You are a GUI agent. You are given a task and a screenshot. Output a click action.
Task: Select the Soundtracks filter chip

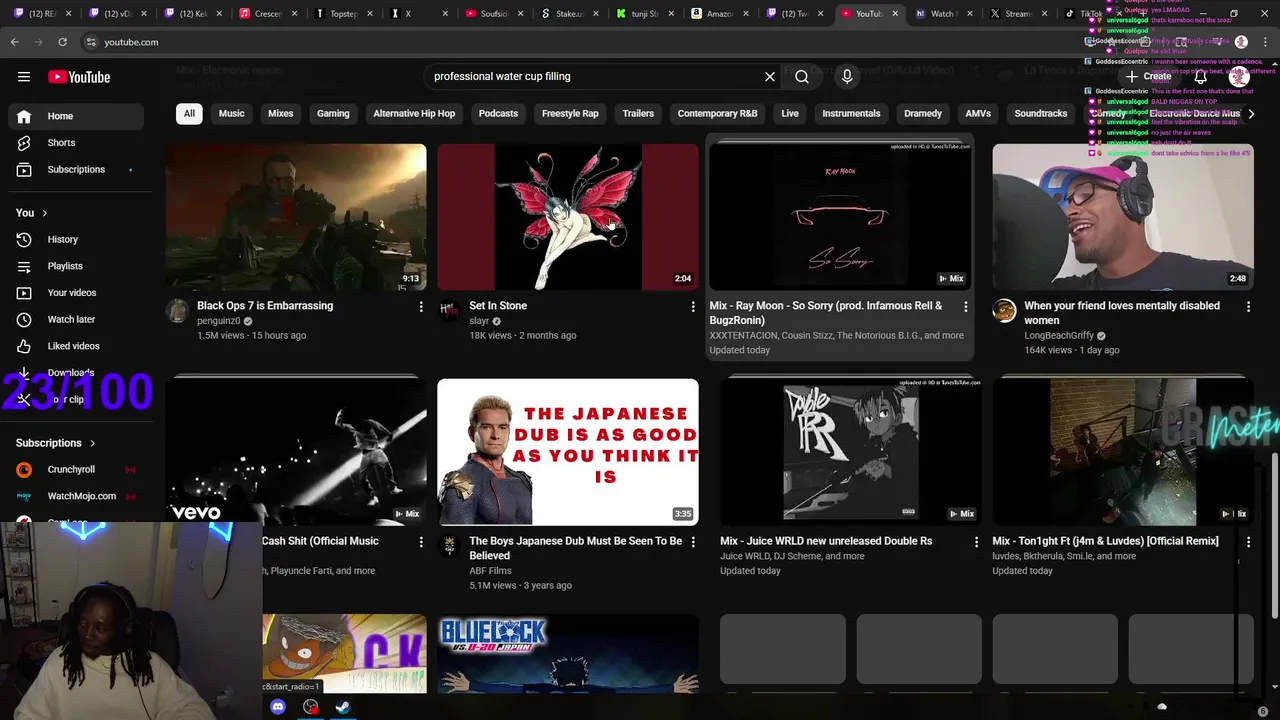click(x=1041, y=113)
